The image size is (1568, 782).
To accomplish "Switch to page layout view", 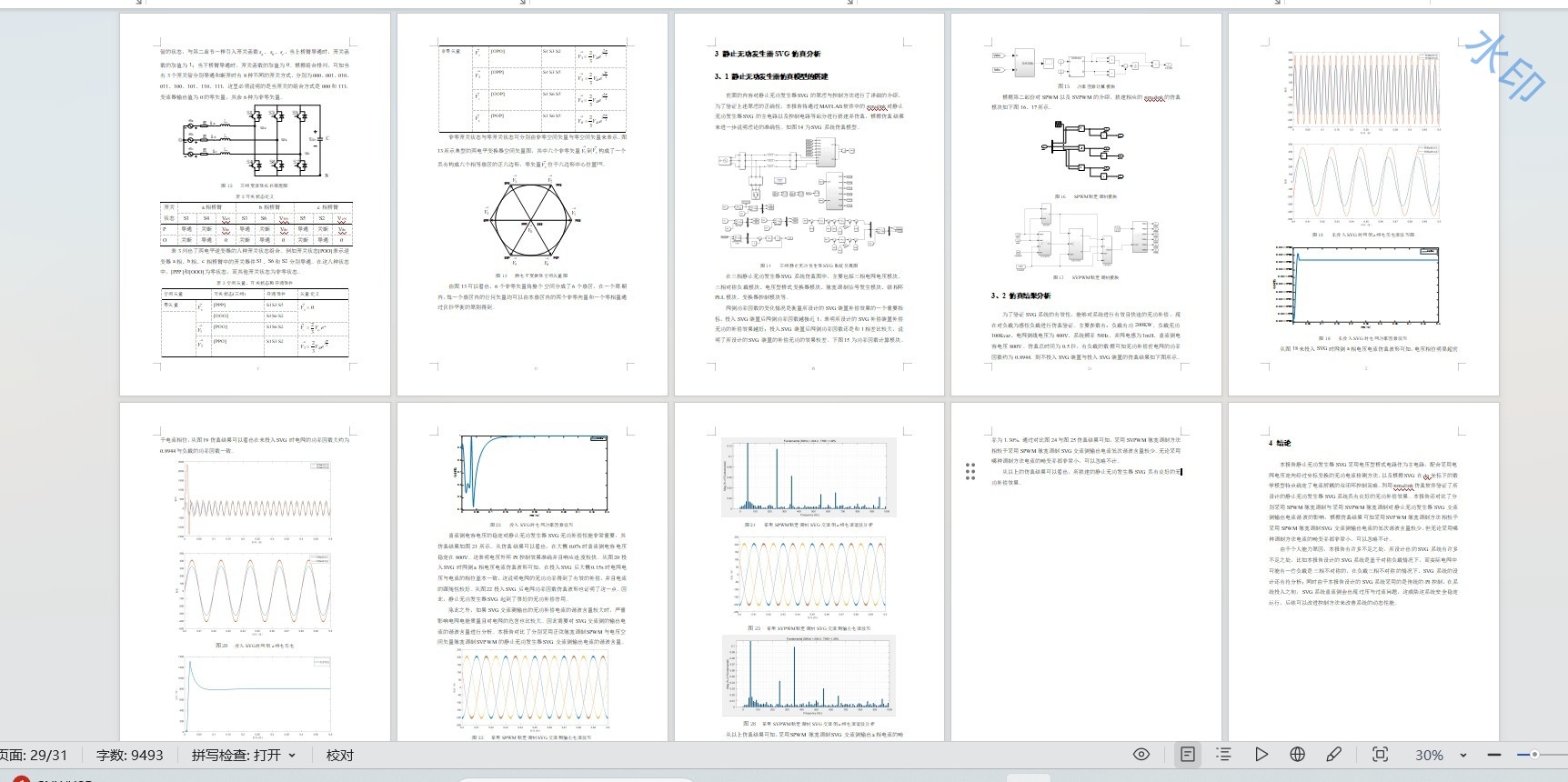I will coord(1188,755).
